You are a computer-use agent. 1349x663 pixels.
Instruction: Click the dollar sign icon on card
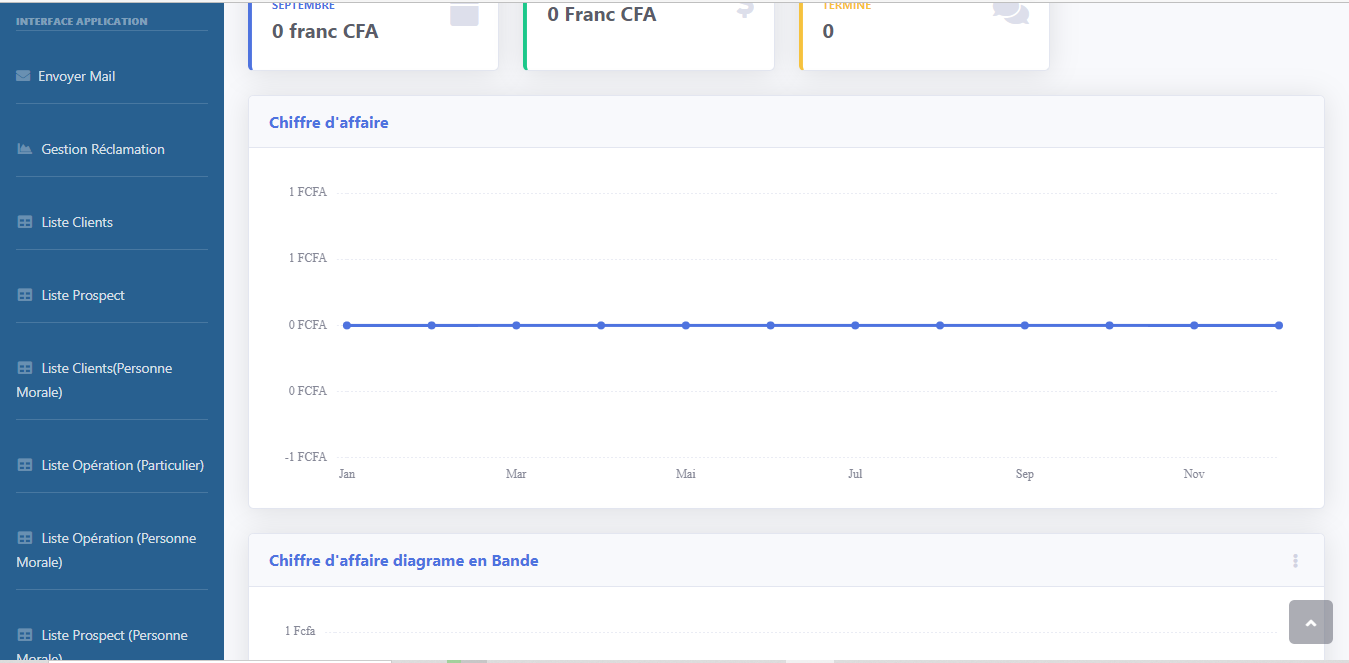pyautogui.click(x=743, y=10)
